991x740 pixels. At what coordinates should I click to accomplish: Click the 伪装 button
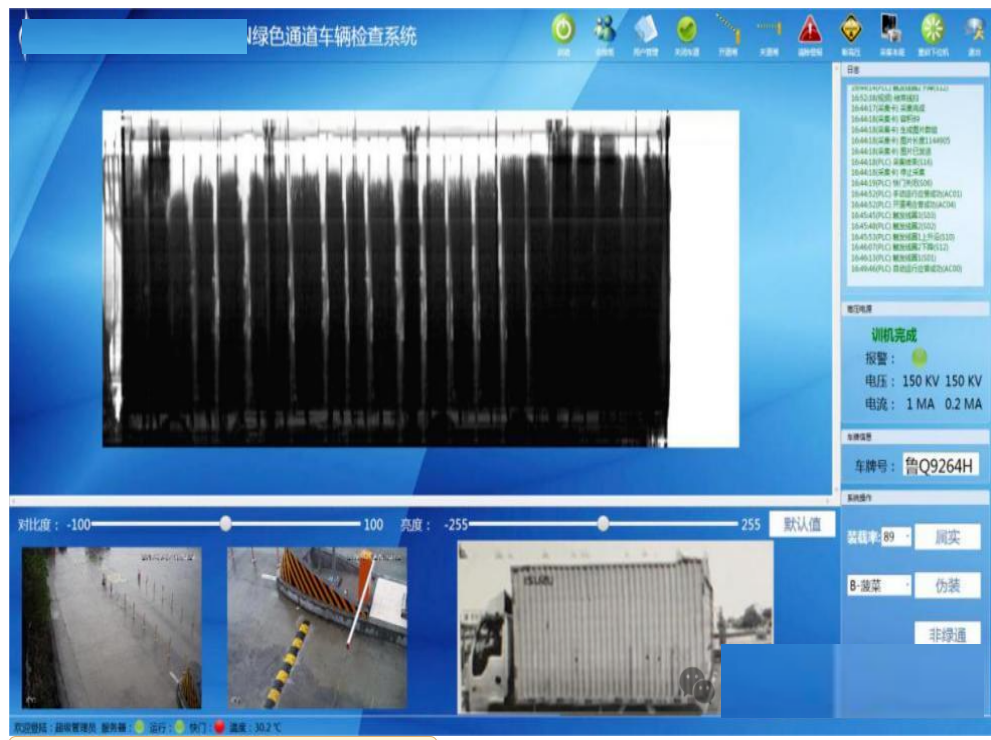pyautogui.click(x=946, y=586)
